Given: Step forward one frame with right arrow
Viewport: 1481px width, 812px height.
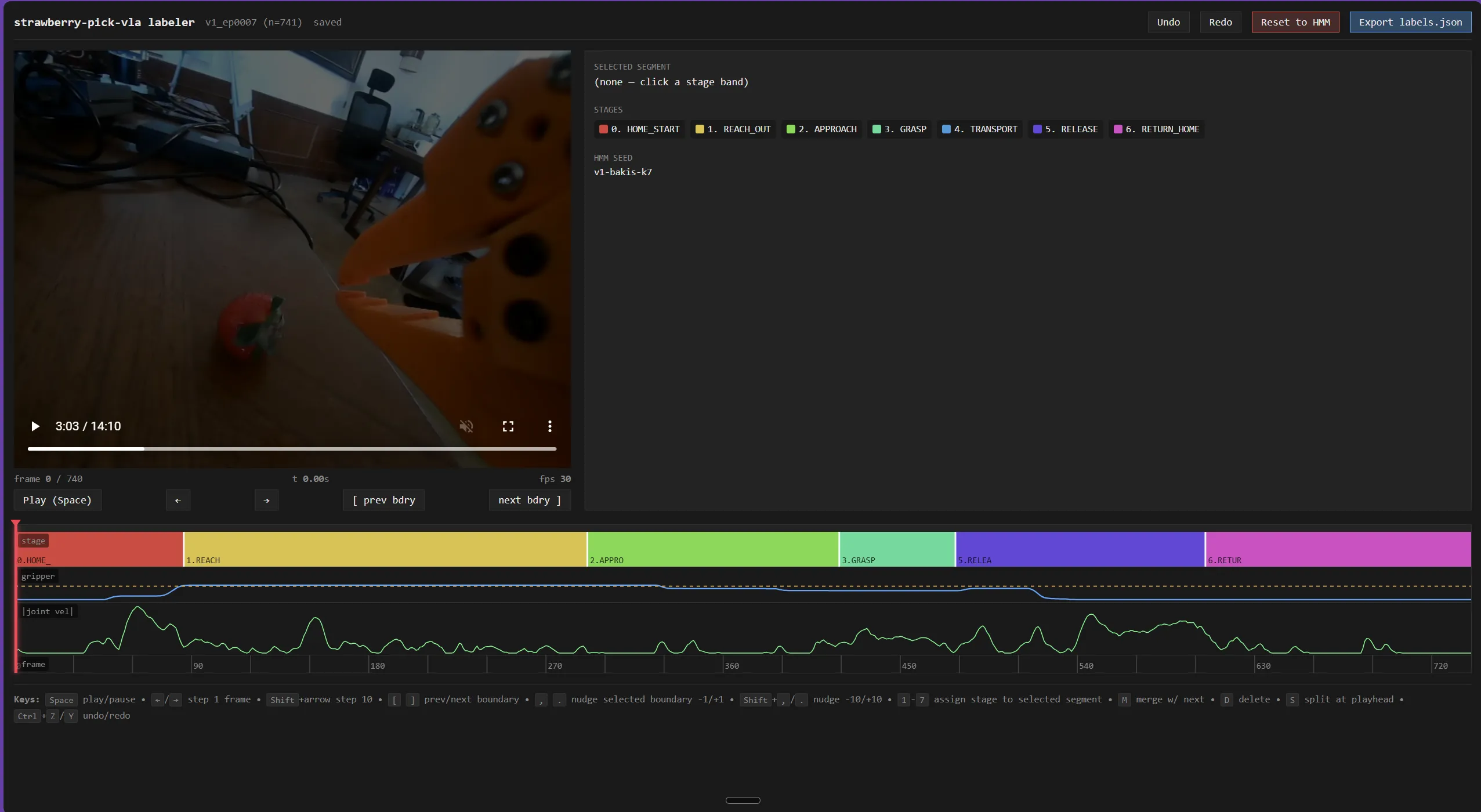Looking at the screenshot, I should click(266, 500).
